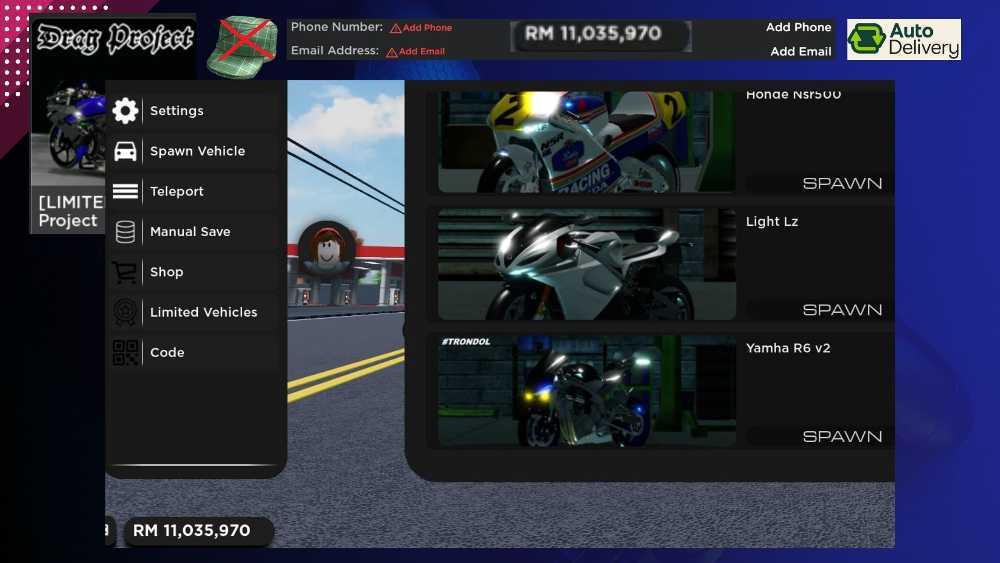The image size is (1000, 563).
Task: Click the Yamaha R6 v2 thumbnail
Action: tap(587, 391)
